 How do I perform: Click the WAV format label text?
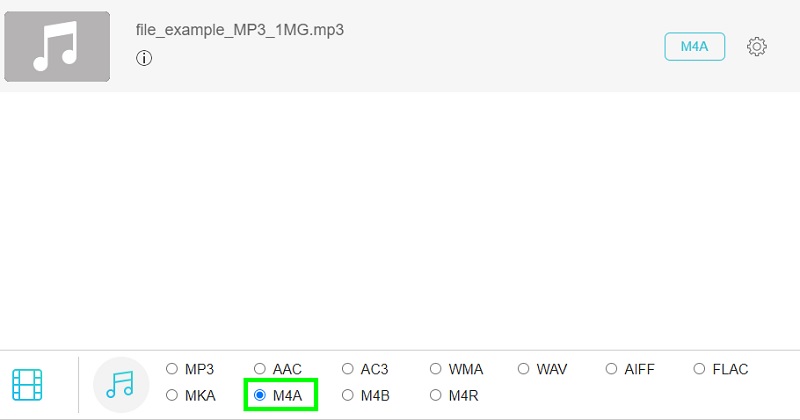[x=552, y=369]
